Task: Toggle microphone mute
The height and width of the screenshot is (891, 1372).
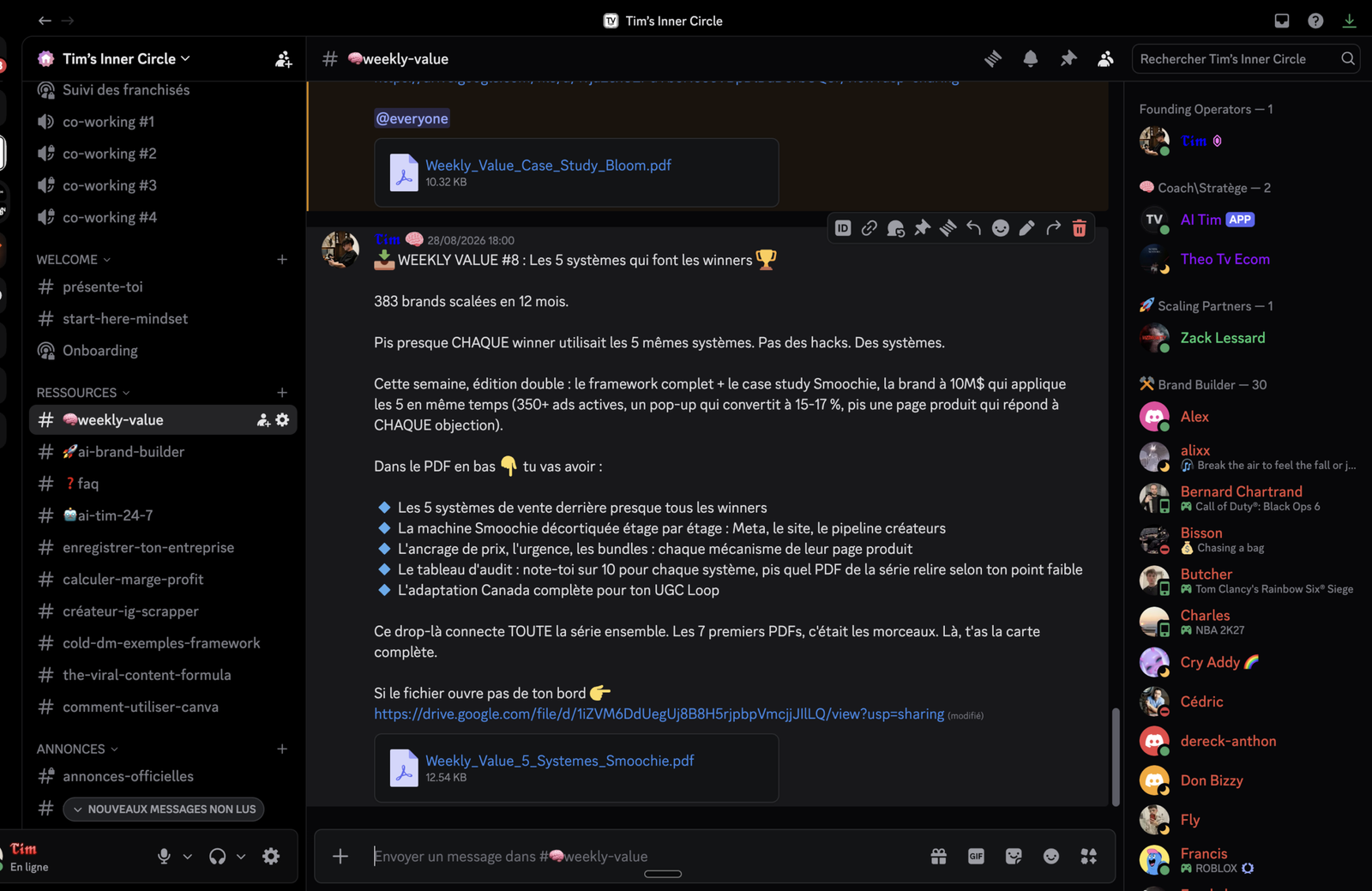Action: coord(164,856)
